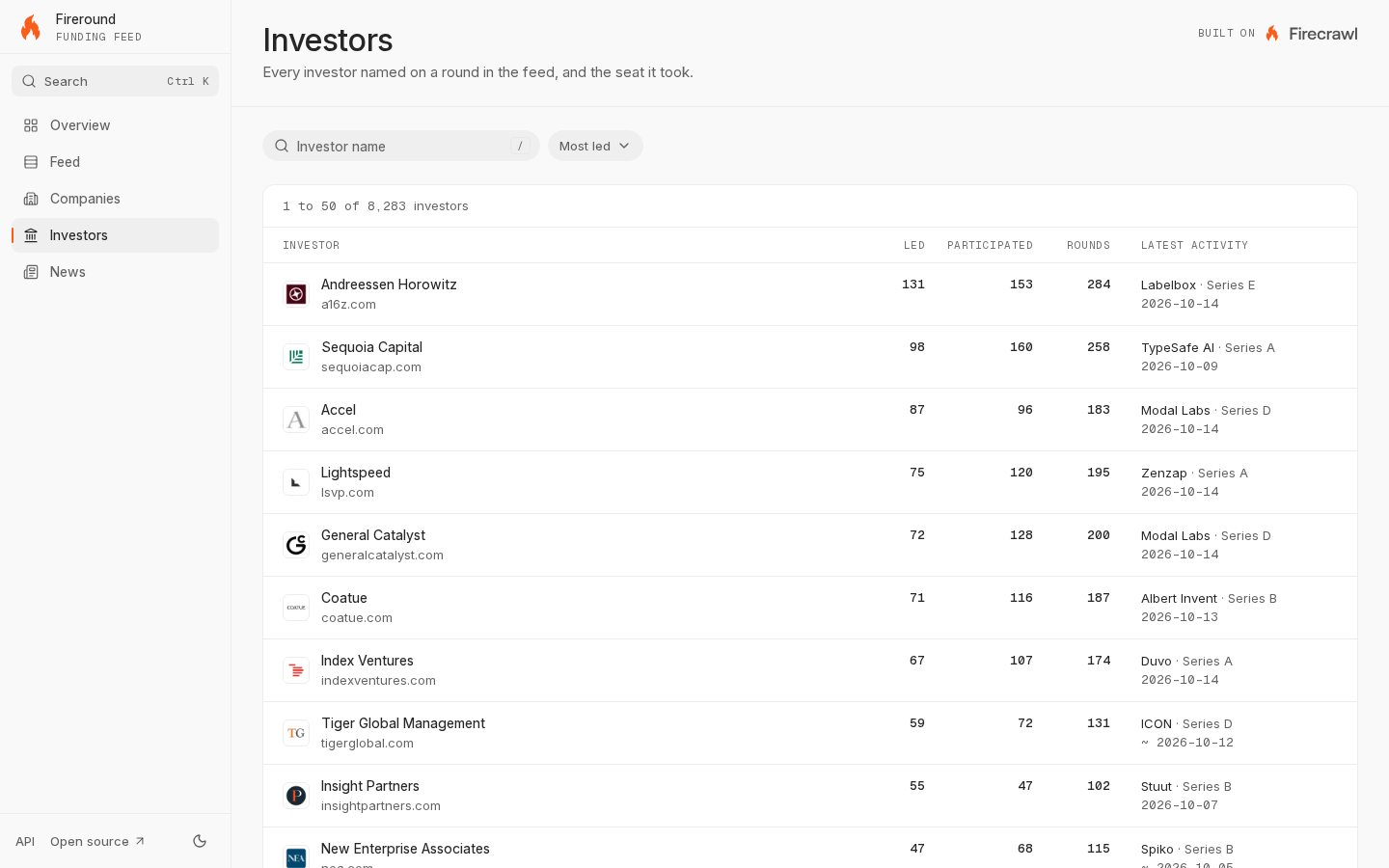Click the Investors sidebar item

(115, 235)
